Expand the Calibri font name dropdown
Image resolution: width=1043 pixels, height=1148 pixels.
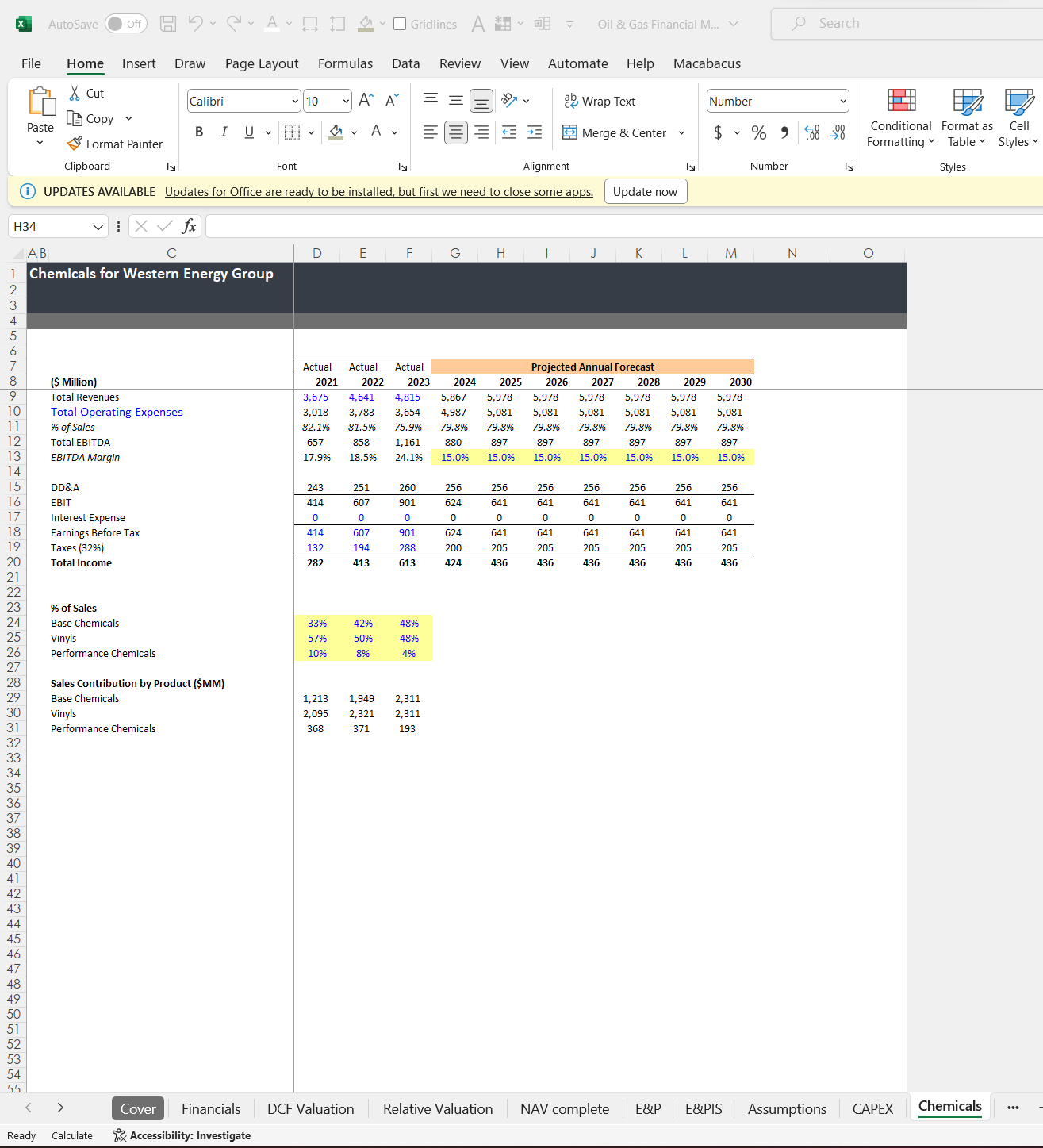[x=295, y=101]
